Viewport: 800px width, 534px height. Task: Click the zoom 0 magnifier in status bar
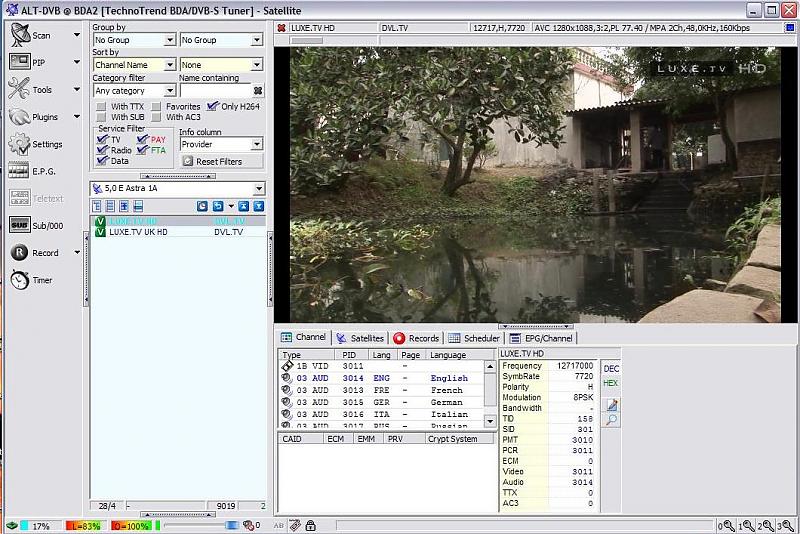click(727, 525)
